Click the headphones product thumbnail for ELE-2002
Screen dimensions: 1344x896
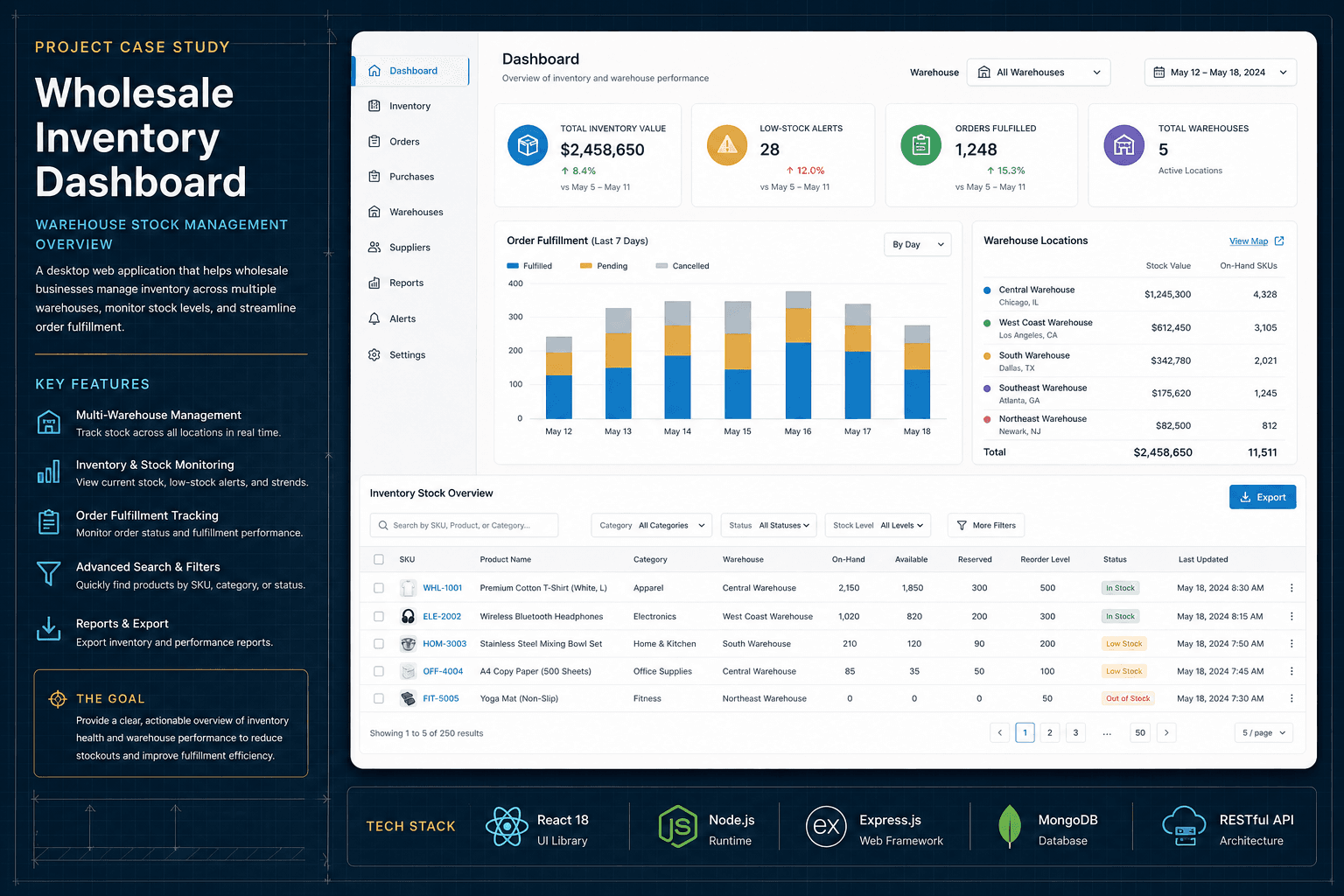[x=408, y=616]
